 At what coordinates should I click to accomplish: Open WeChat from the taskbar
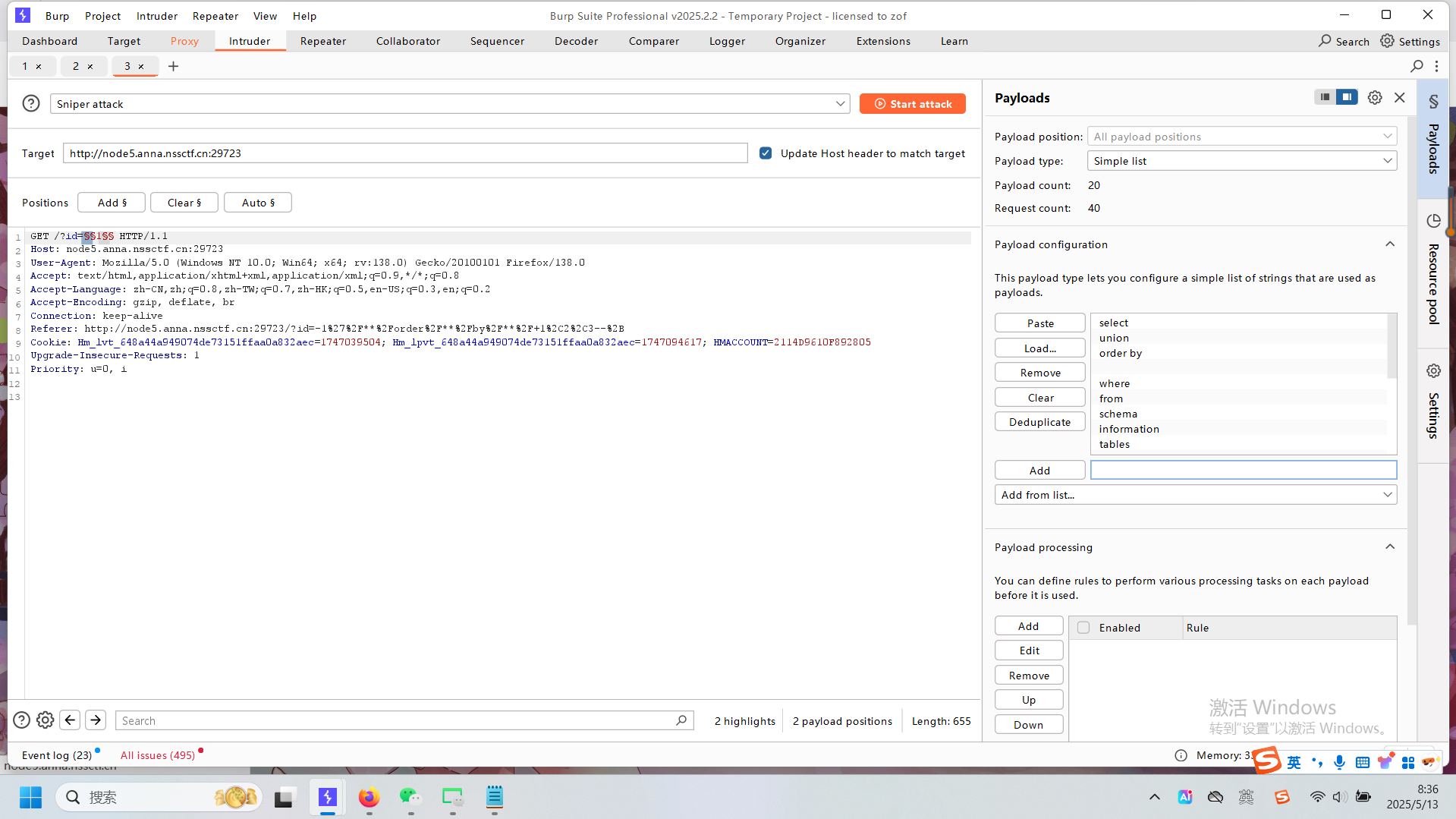pos(410,797)
